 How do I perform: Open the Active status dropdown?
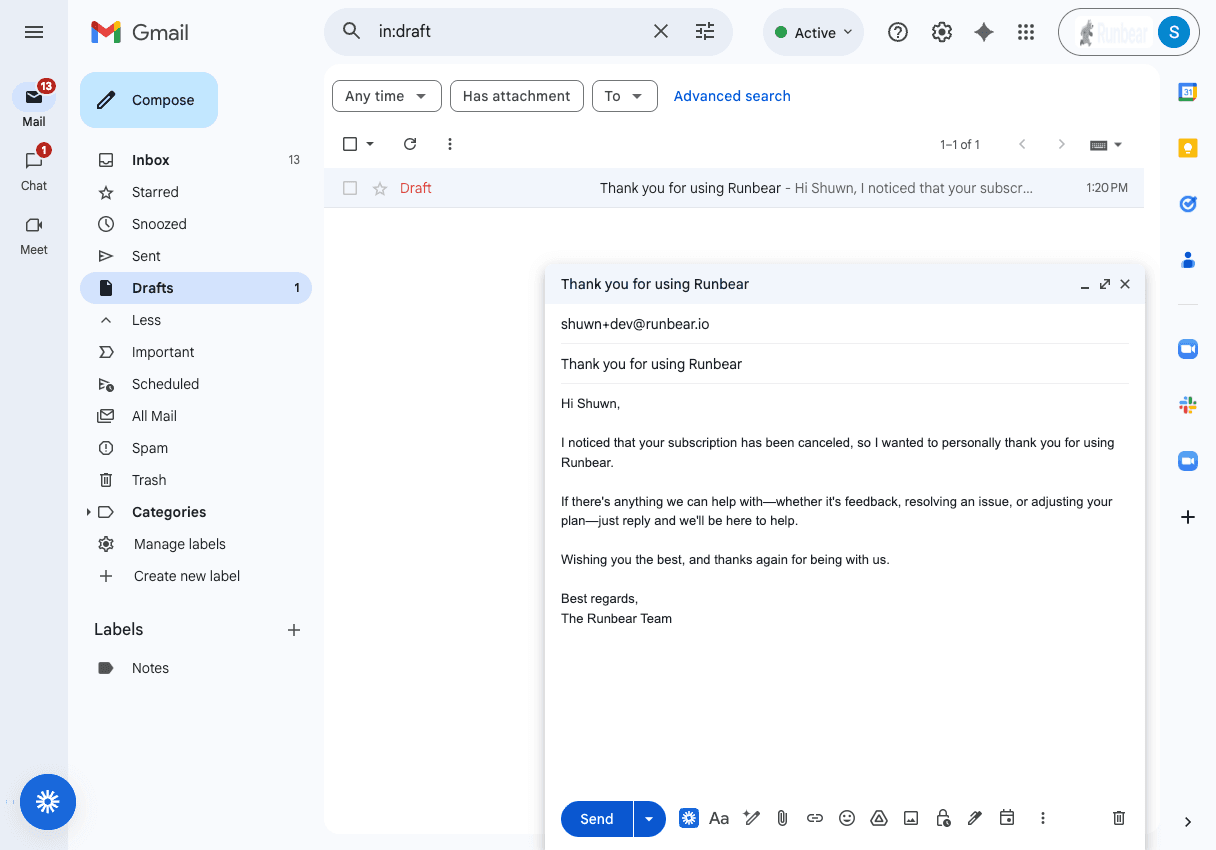point(814,32)
